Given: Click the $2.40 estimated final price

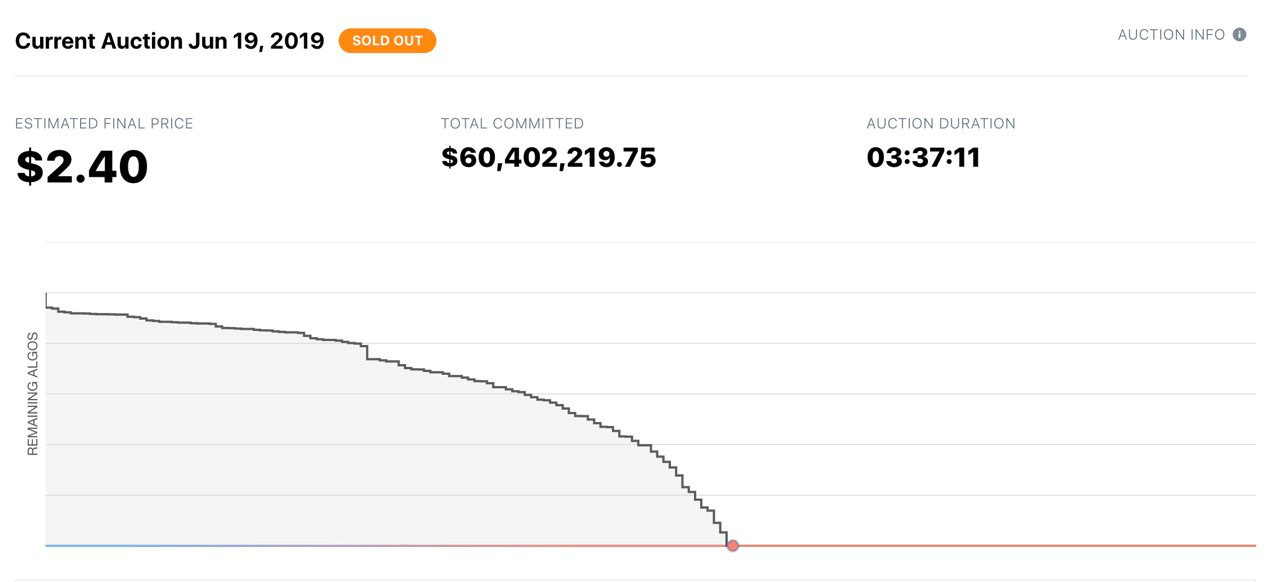Looking at the screenshot, I should coord(82,167).
